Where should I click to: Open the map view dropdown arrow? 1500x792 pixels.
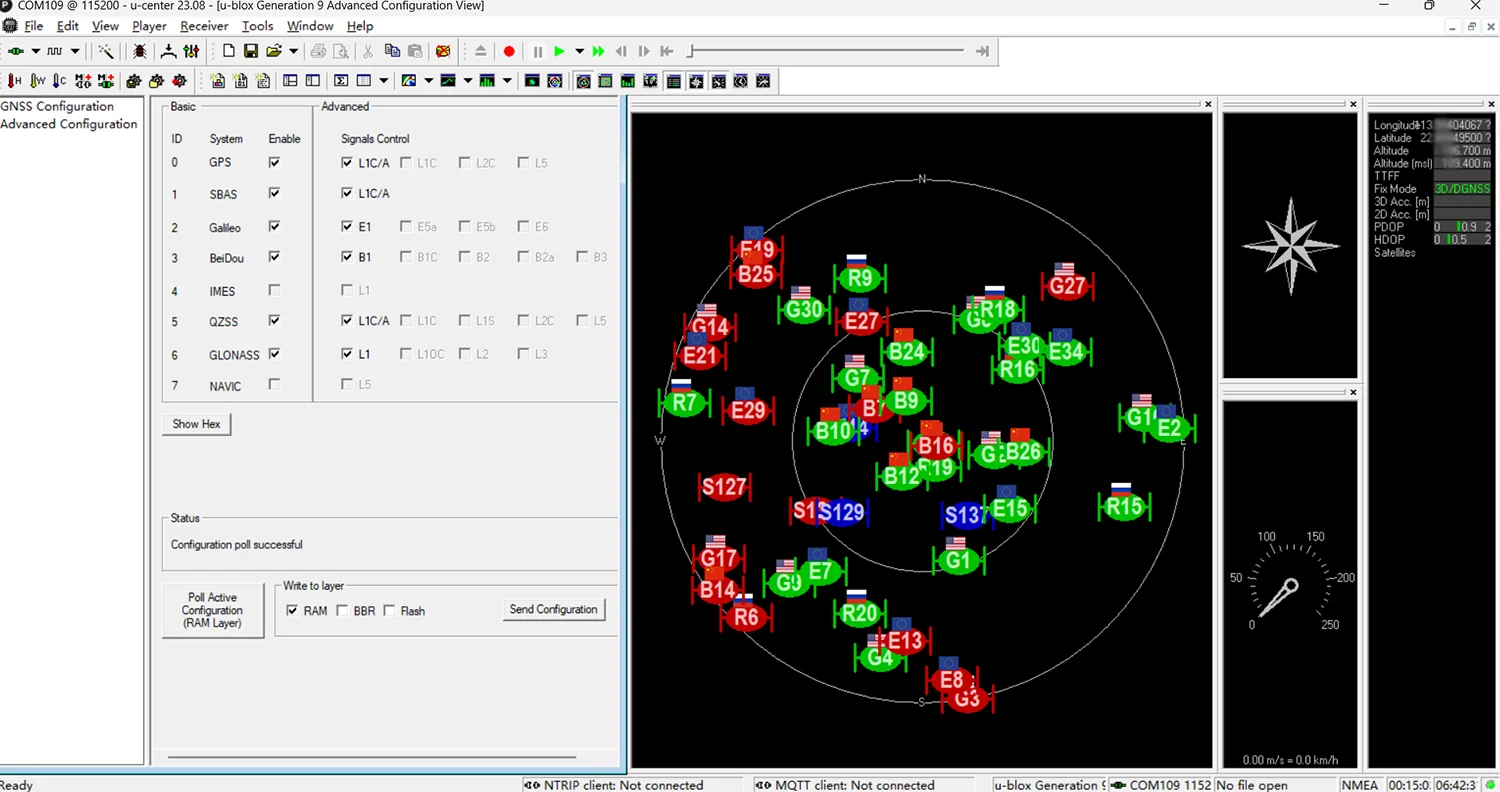428,81
